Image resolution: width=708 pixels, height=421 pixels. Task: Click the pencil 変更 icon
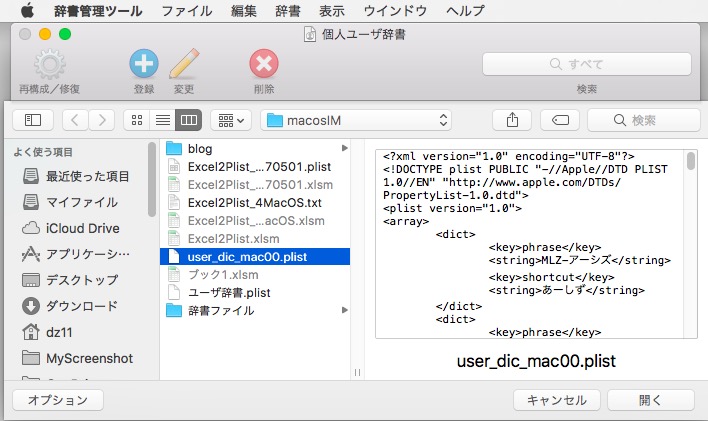[184, 64]
